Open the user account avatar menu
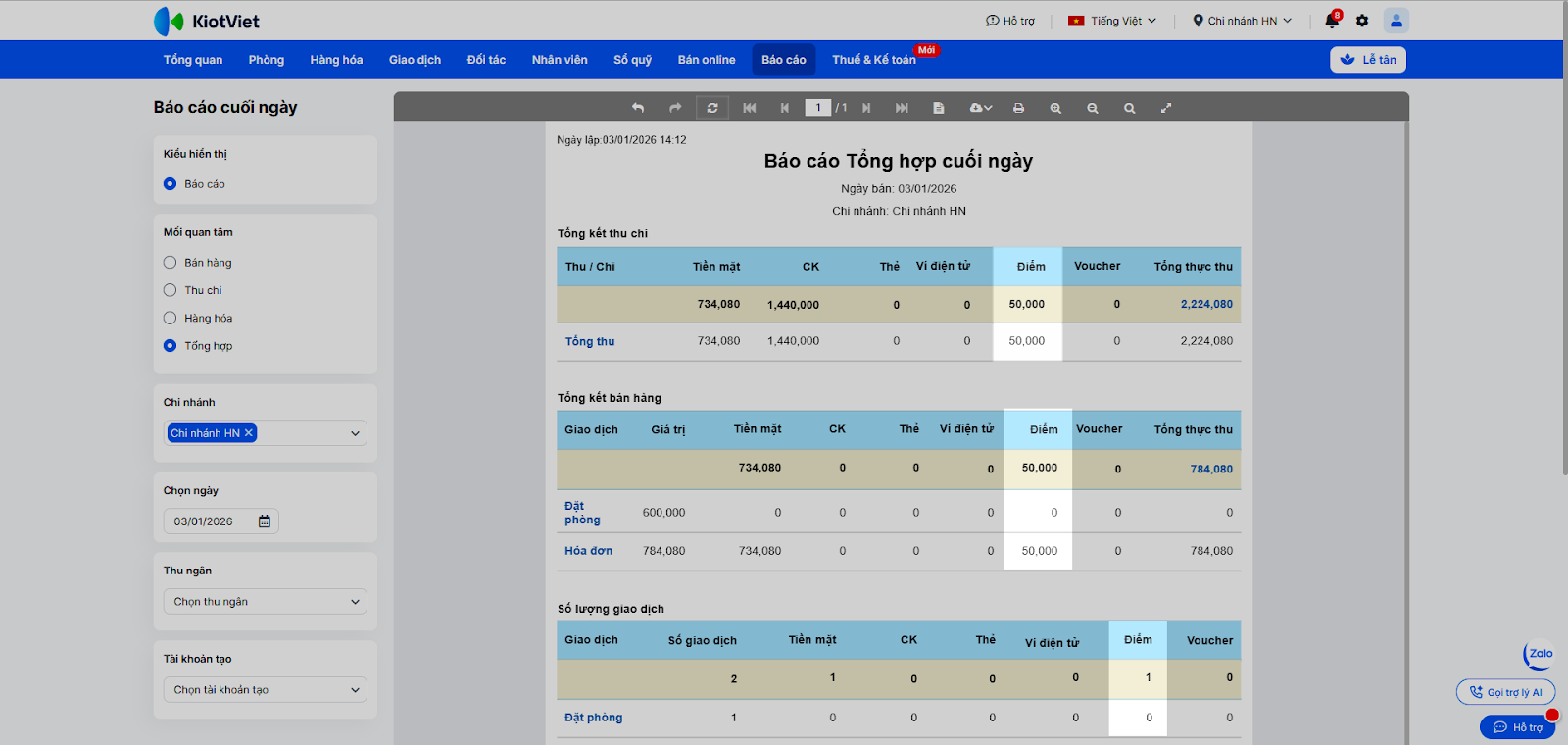The width and height of the screenshot is (1568, 745). click(1396, 20)
